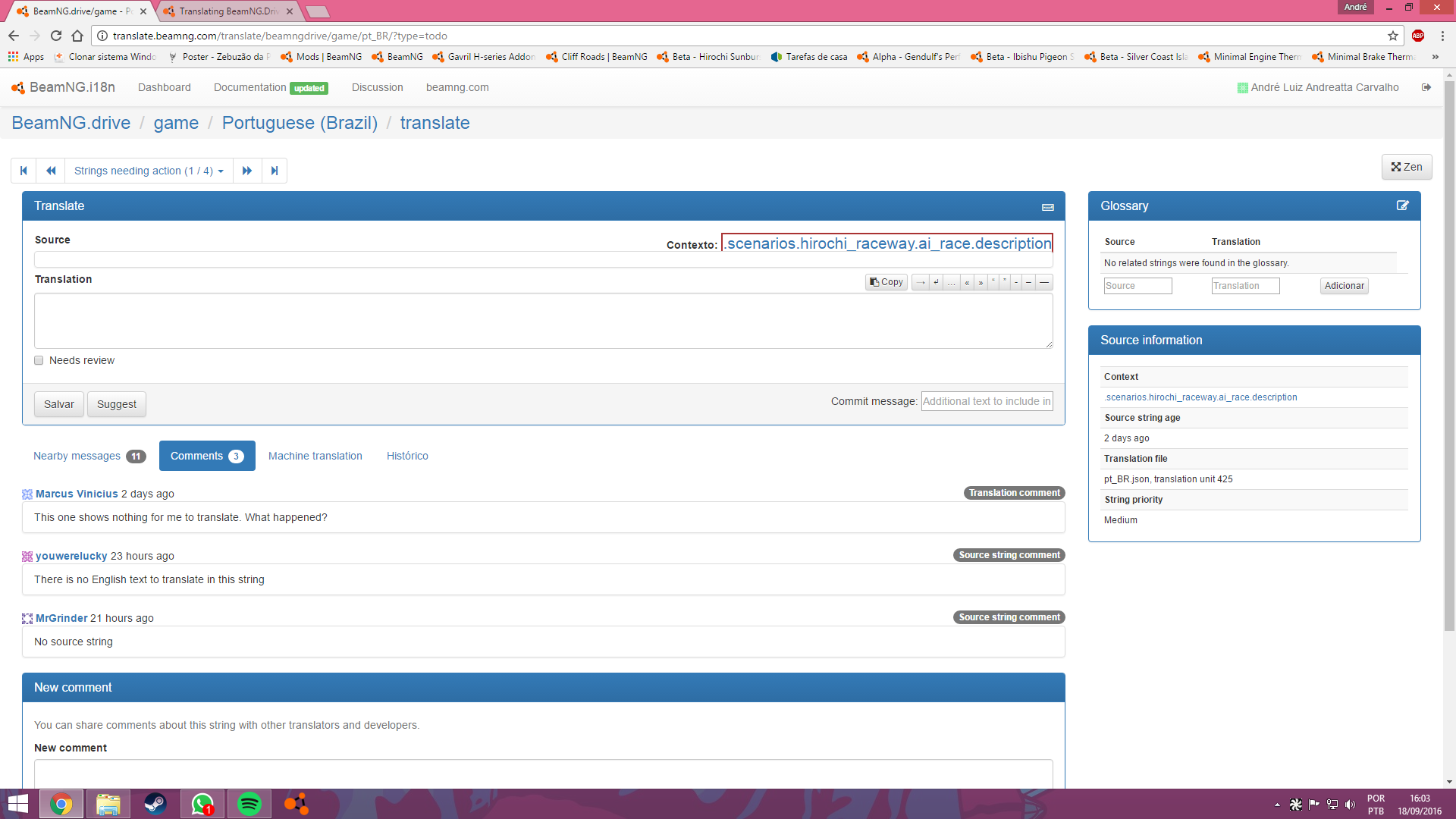
Task: Insert em dash character
Action: pyautogui.click(x=1044, y=282)
